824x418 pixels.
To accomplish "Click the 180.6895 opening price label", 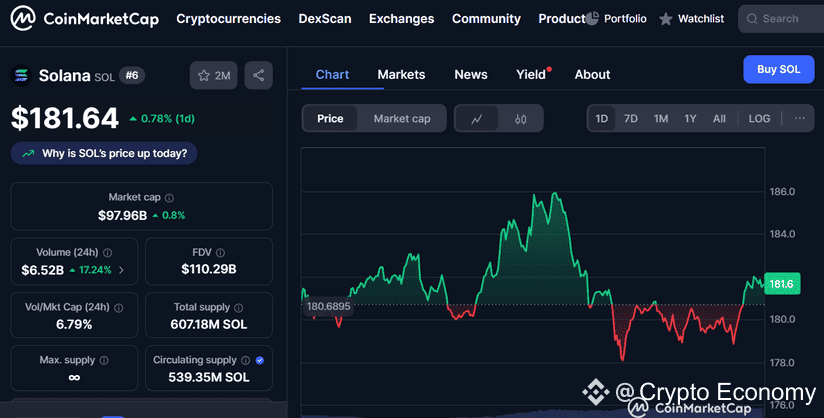I will (328, 307).
